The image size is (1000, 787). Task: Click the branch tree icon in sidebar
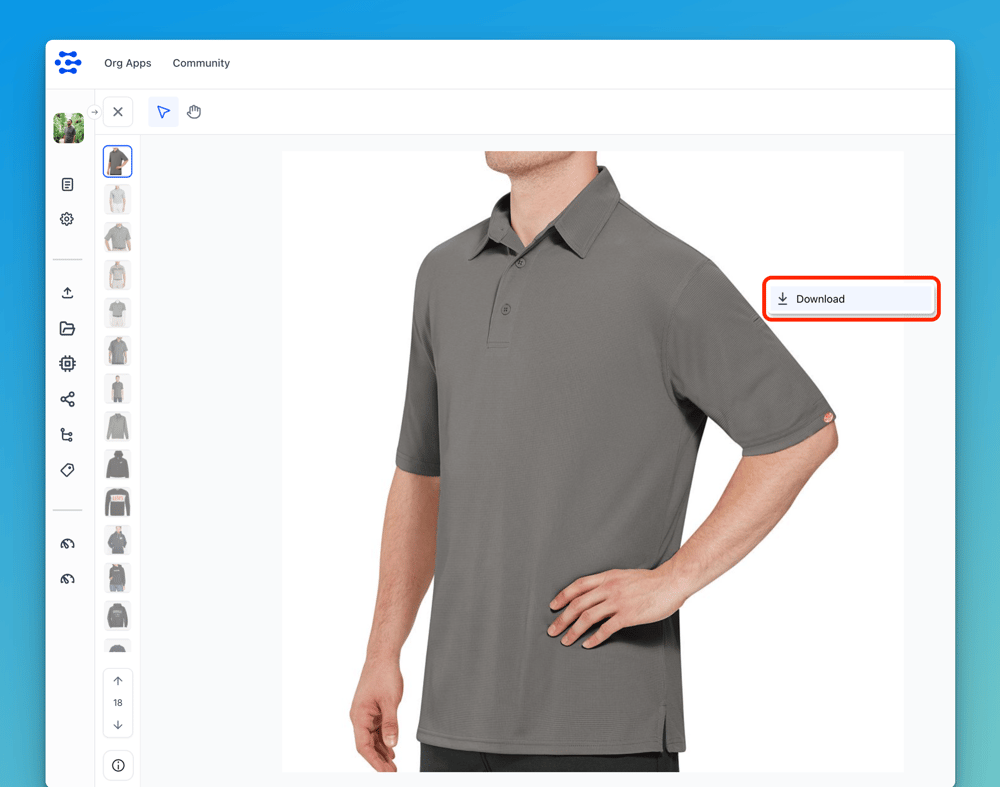pyautogui.click(x=67, y=435)
